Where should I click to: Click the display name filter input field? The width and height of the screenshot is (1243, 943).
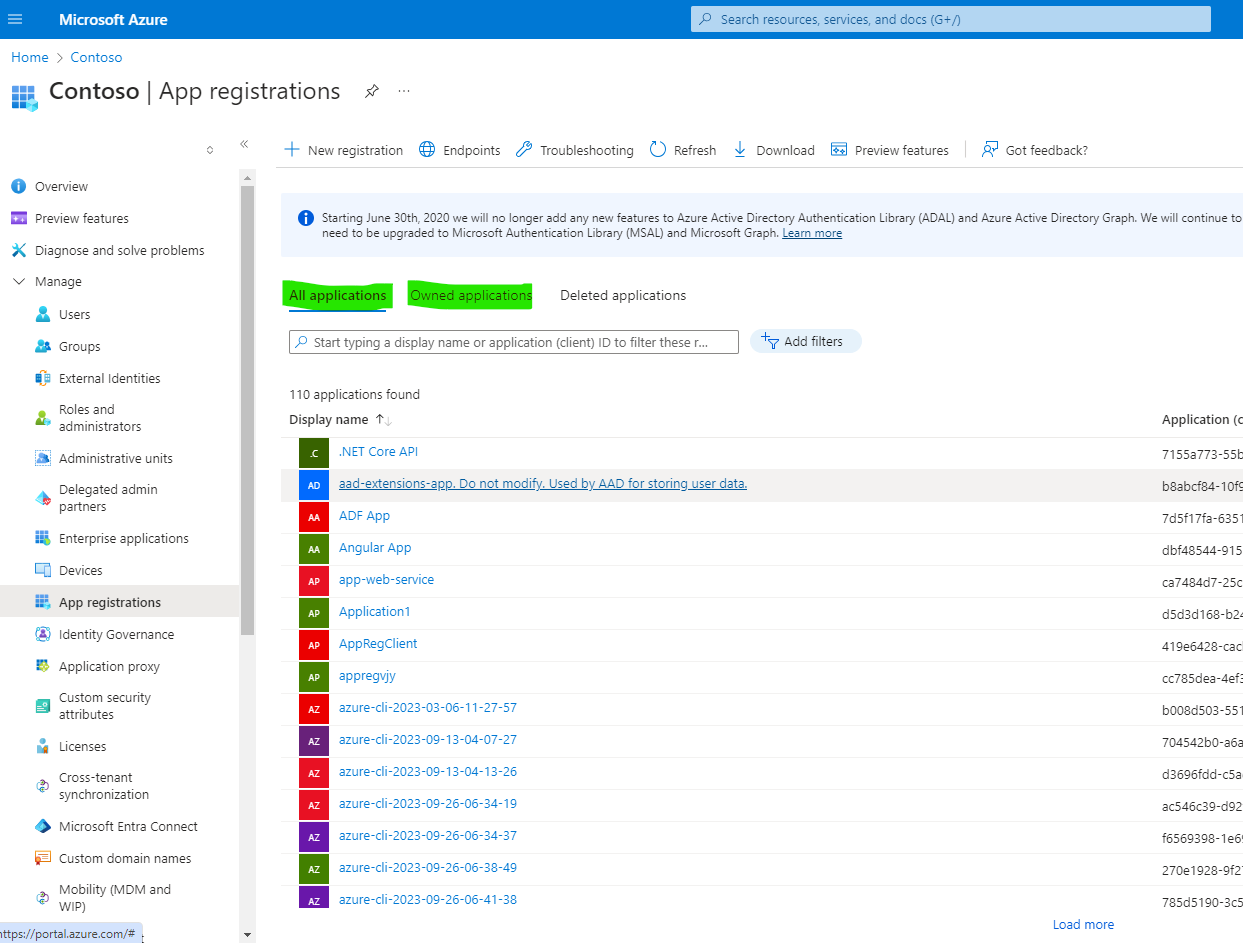click(x=513, y=341)
